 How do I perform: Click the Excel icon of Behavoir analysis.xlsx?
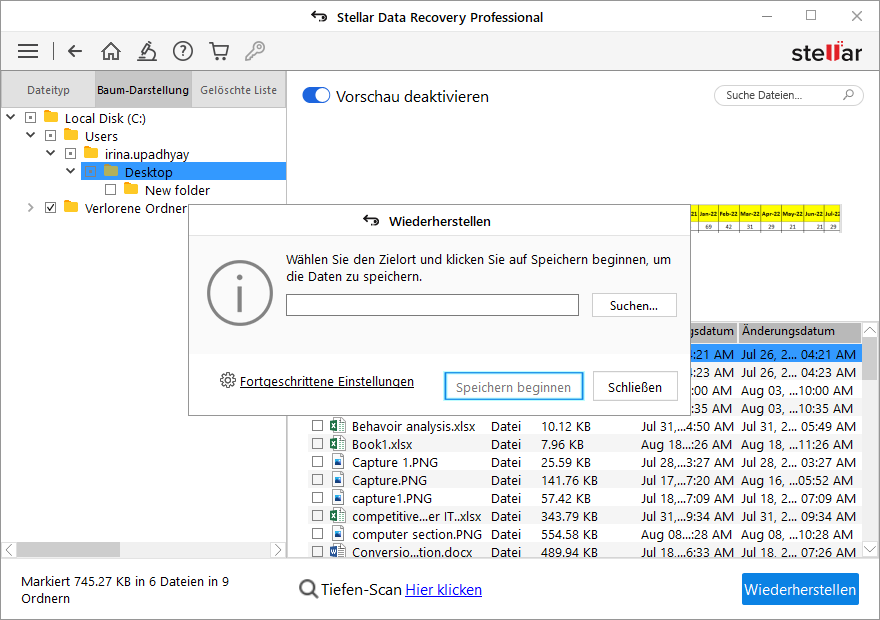click(x=337, y=426)
